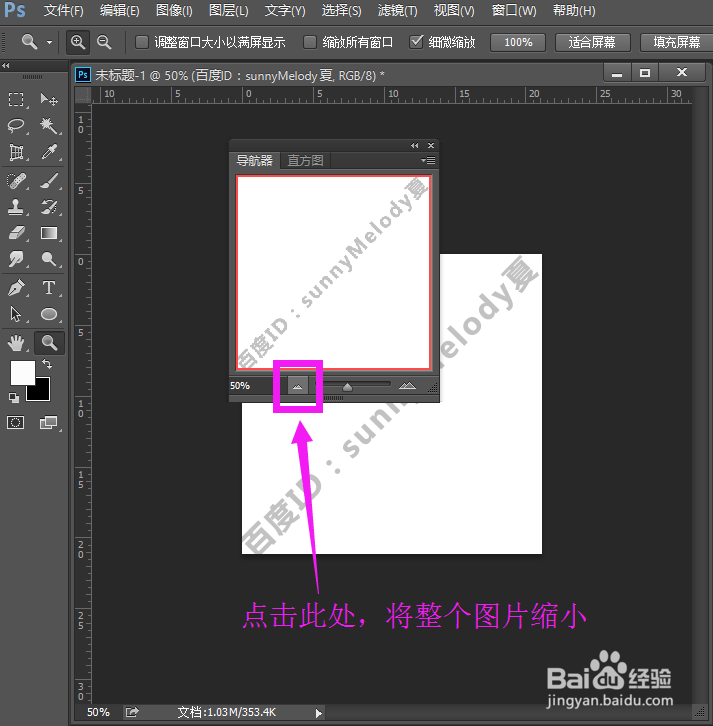
Task: Select the Move tool
Action: [49, 100]
